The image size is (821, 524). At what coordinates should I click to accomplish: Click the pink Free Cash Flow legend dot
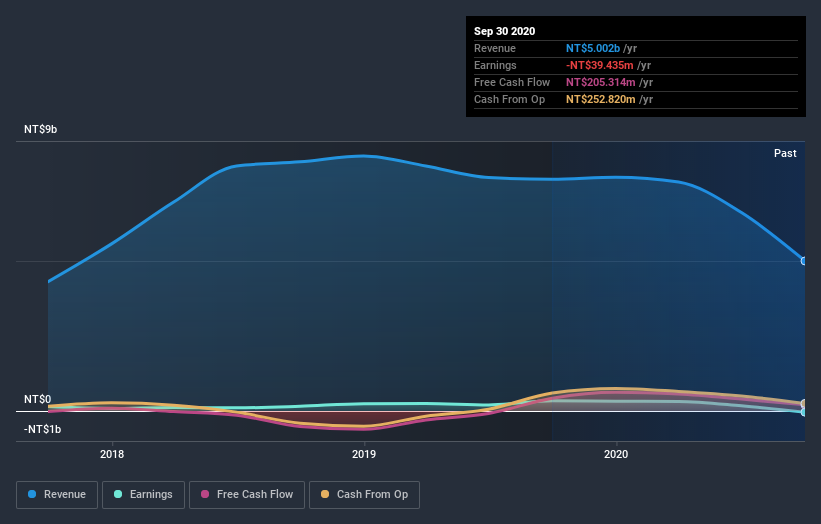click(205, 494)
